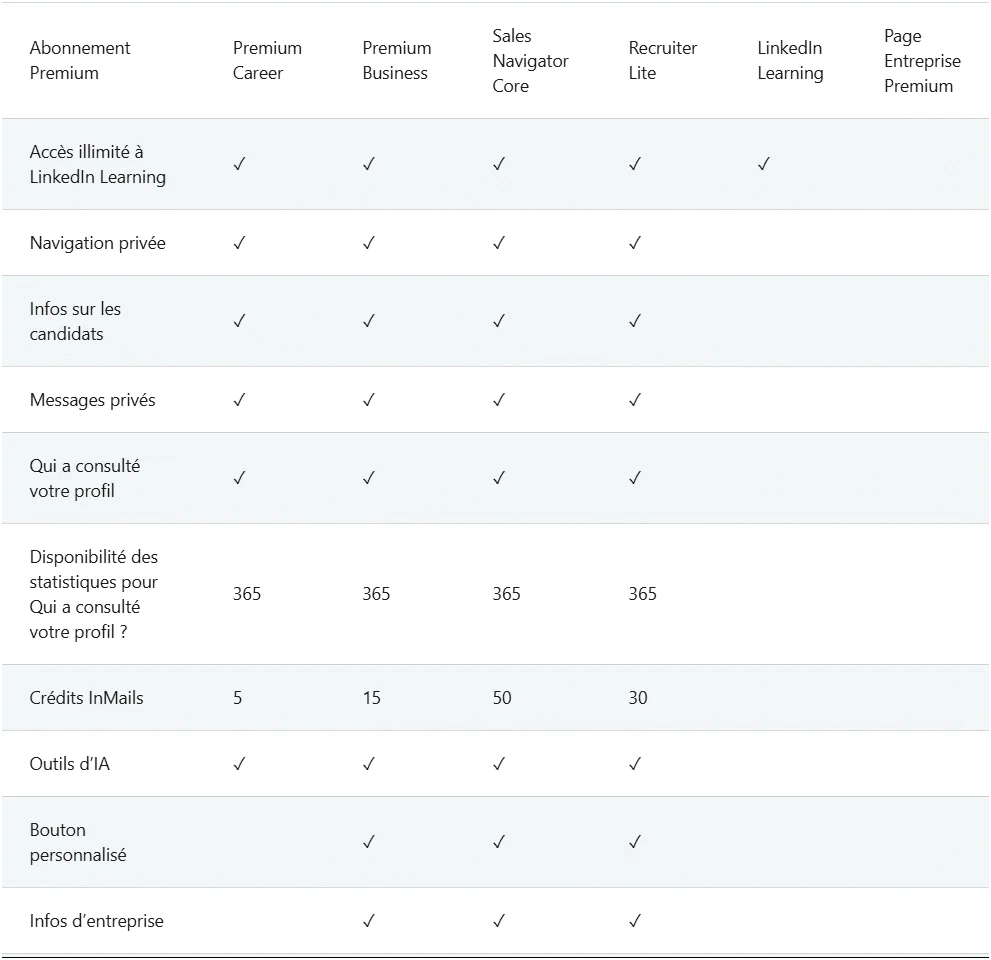Click Sales Navigator checkmark in Messages privés row
The width and height of the screenshot is (991, 960).
(499, 400)
